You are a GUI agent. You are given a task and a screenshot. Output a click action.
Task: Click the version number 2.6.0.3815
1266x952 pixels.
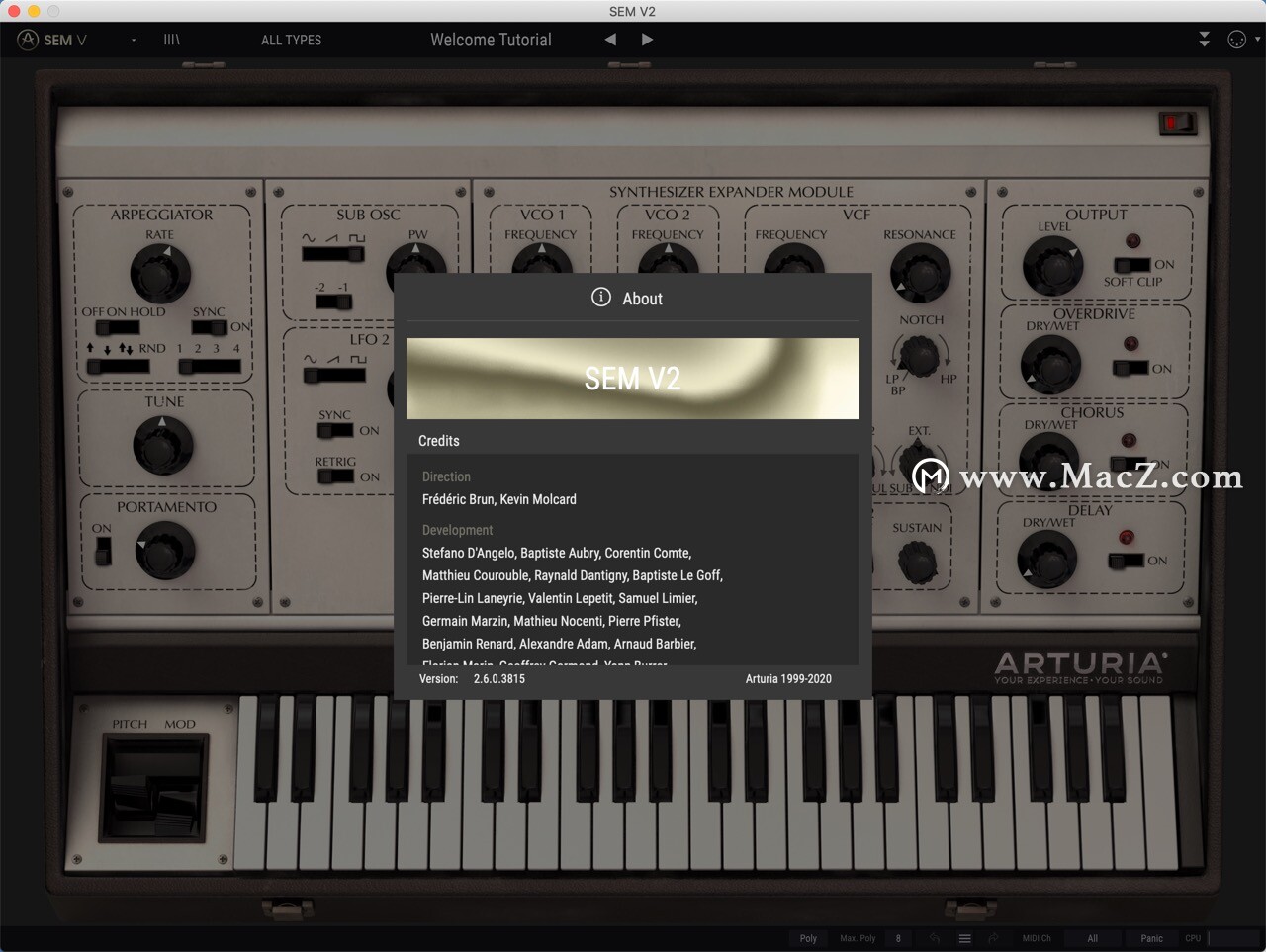(x=499, y=679)
